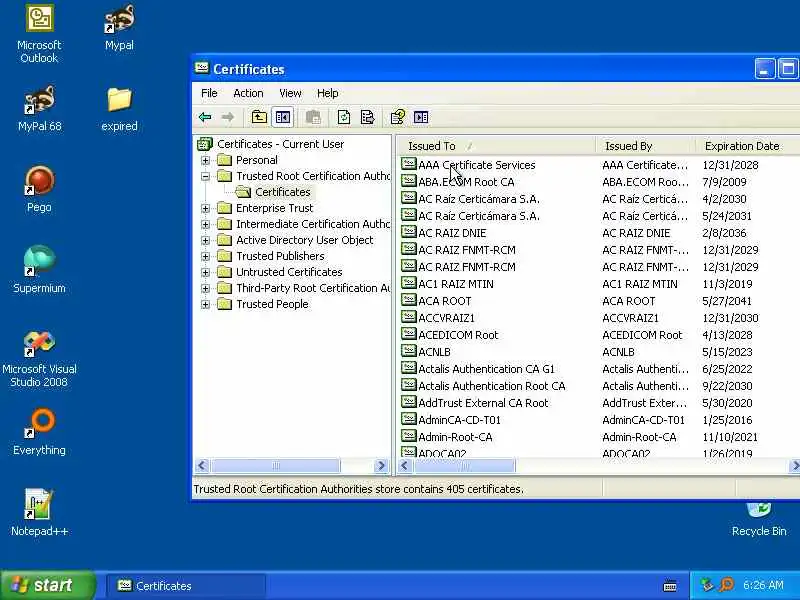Select the Trusted Publishers folder

point(280,256)
